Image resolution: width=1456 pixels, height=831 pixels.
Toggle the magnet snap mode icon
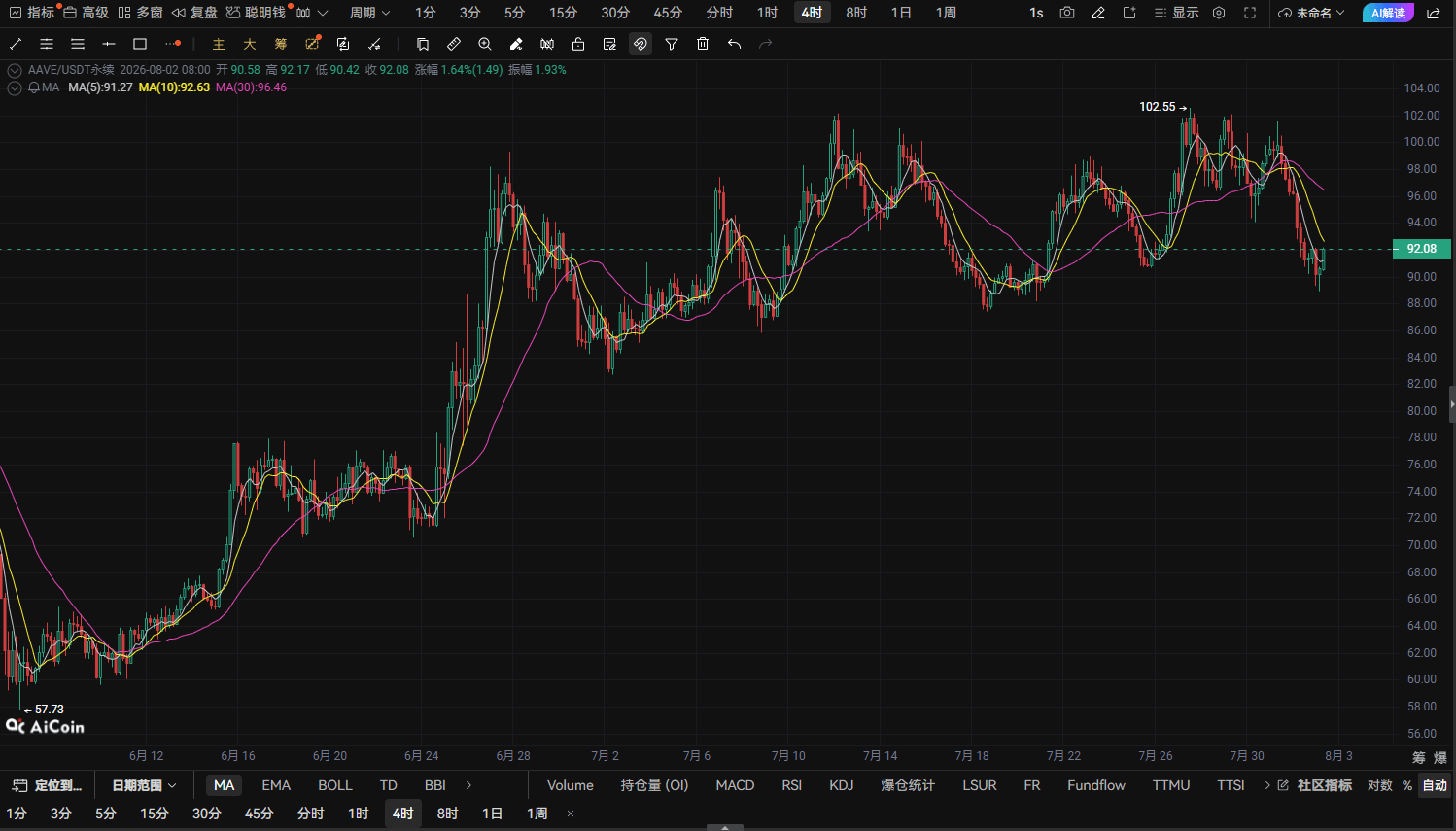641,44
